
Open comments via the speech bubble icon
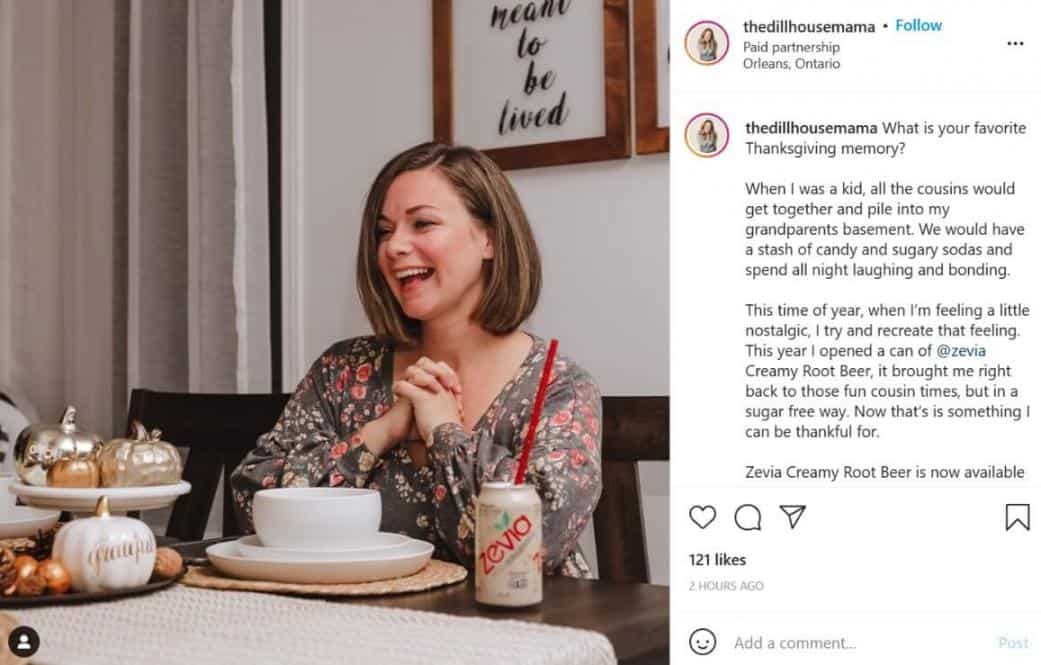(x=748, y=517)
